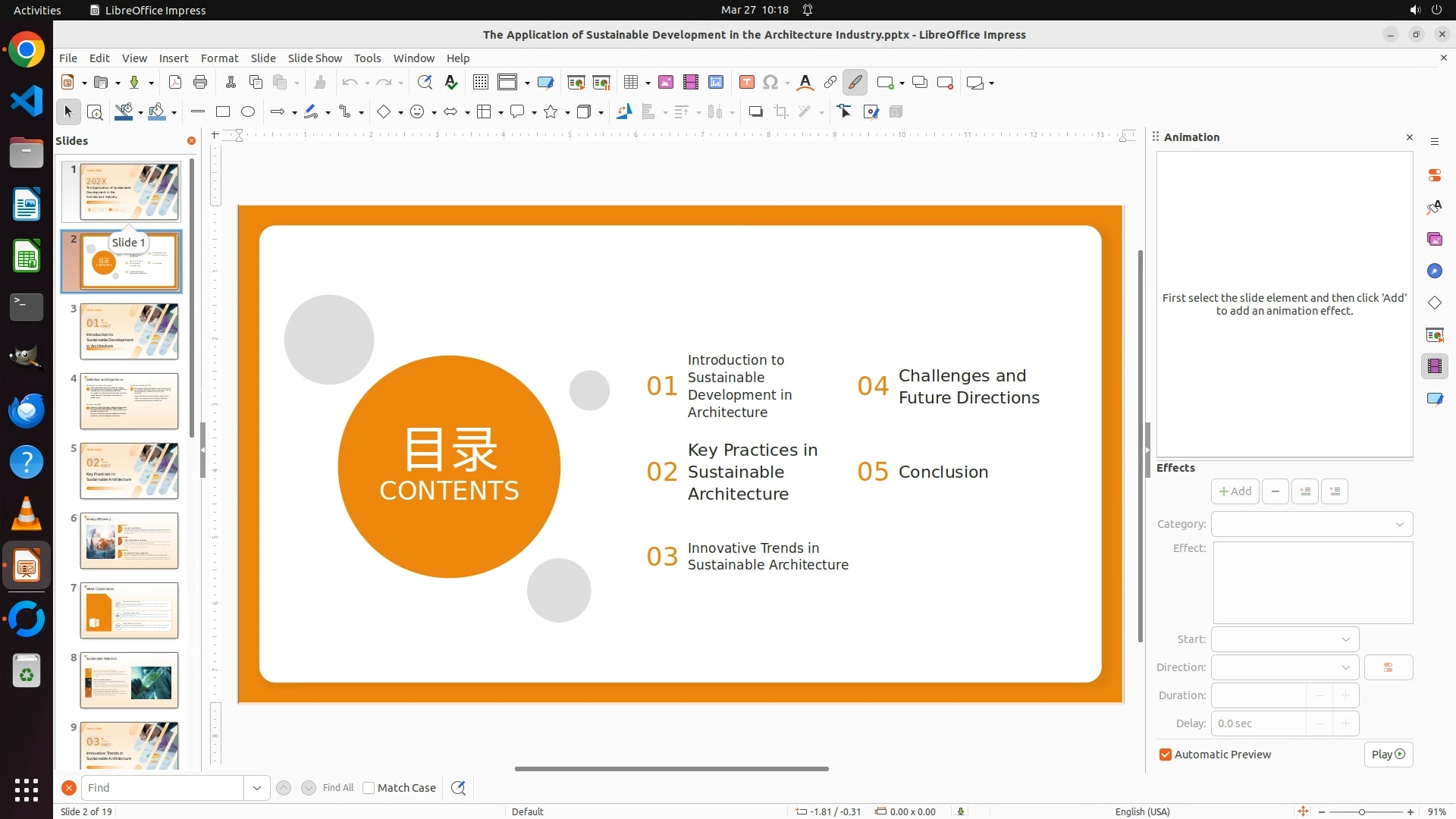Image resolution: width=1456 pixels, height=819 pixels.
Task: Click the Insert Text Box icon
Action: 746,83
